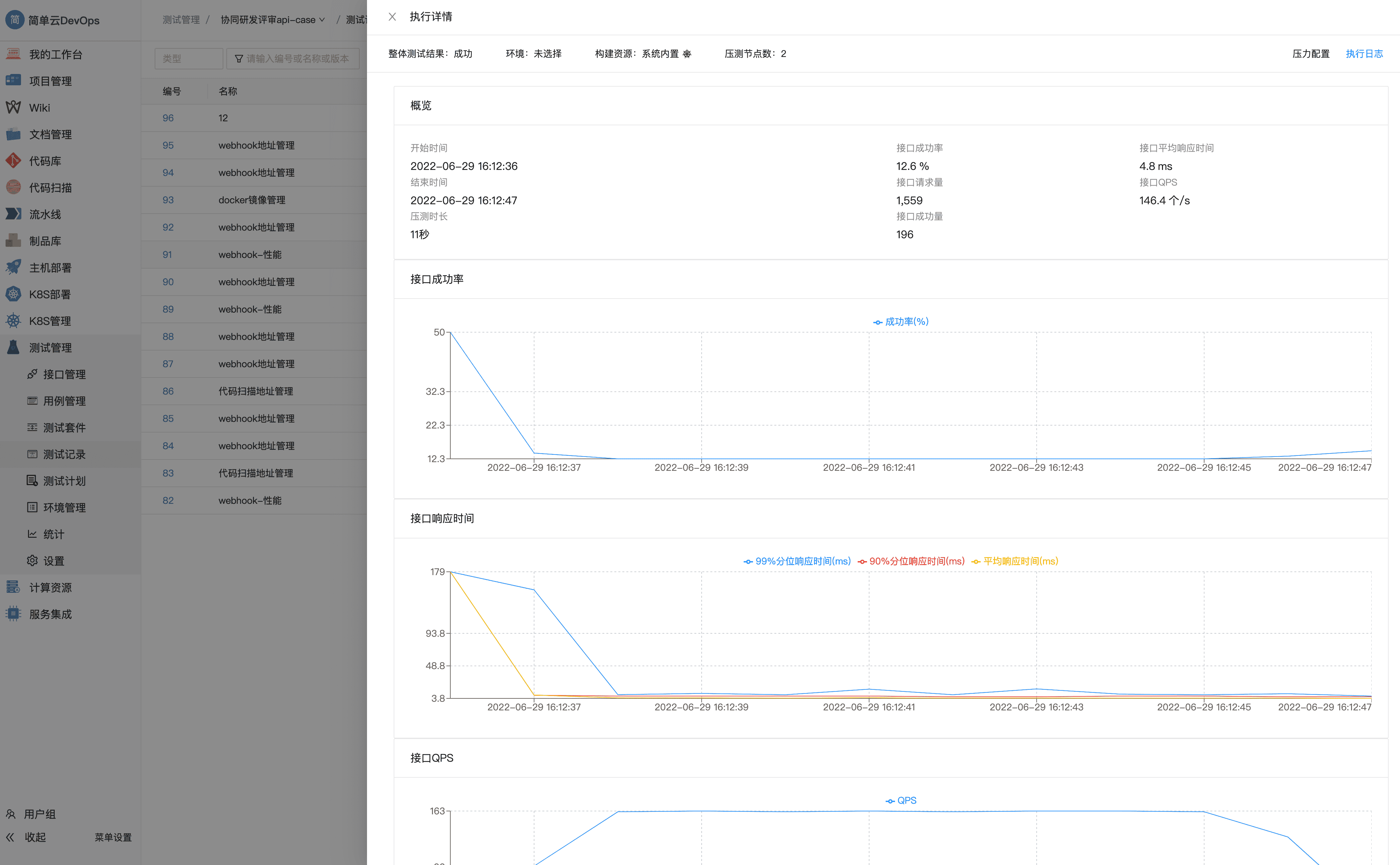Expand the 协同研发评审api-case project dropdown
Screen dimensions: 1400x865
tap(273, 20)
